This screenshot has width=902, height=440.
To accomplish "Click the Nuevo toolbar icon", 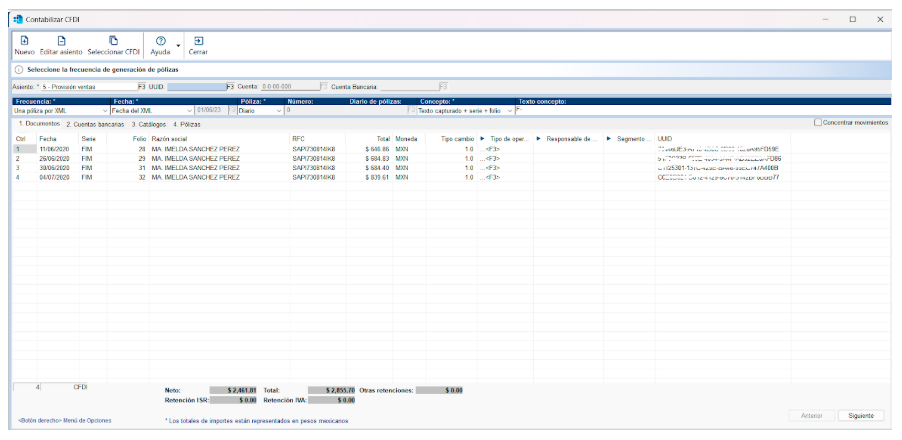I will [x=24, y=45].
